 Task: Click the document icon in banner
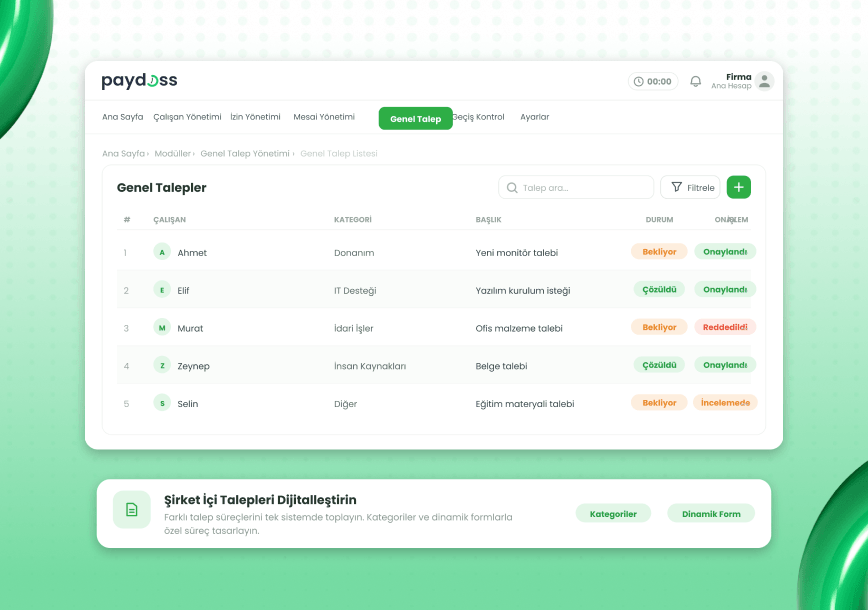click(x=132, y=509)
